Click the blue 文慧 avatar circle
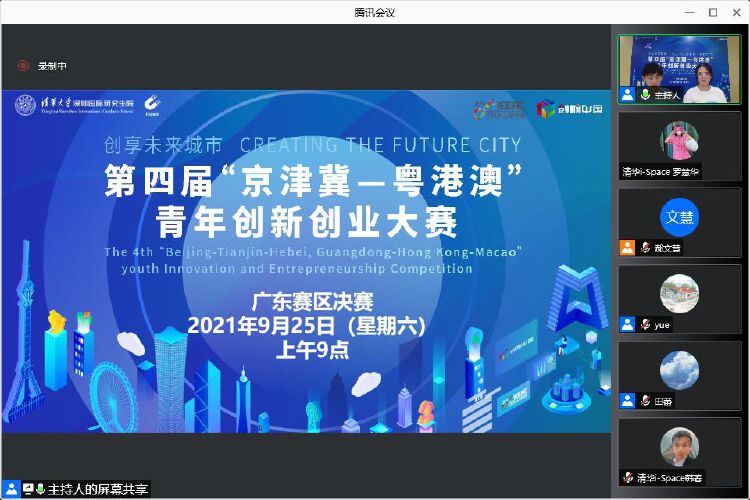The image size is (750, 500). pyautogui.click(x=679, y=217)
